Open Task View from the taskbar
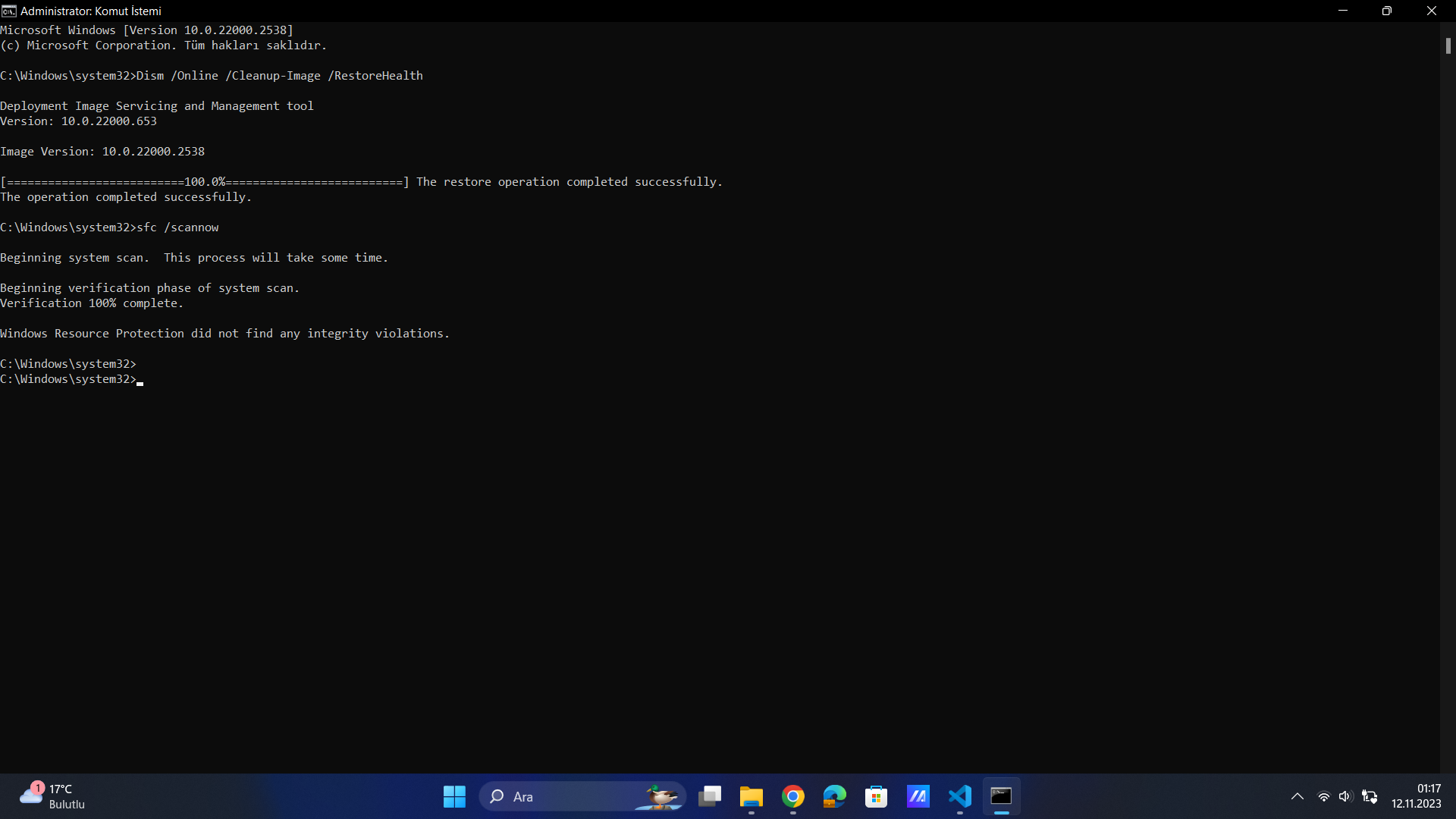 tap(710, 796)
